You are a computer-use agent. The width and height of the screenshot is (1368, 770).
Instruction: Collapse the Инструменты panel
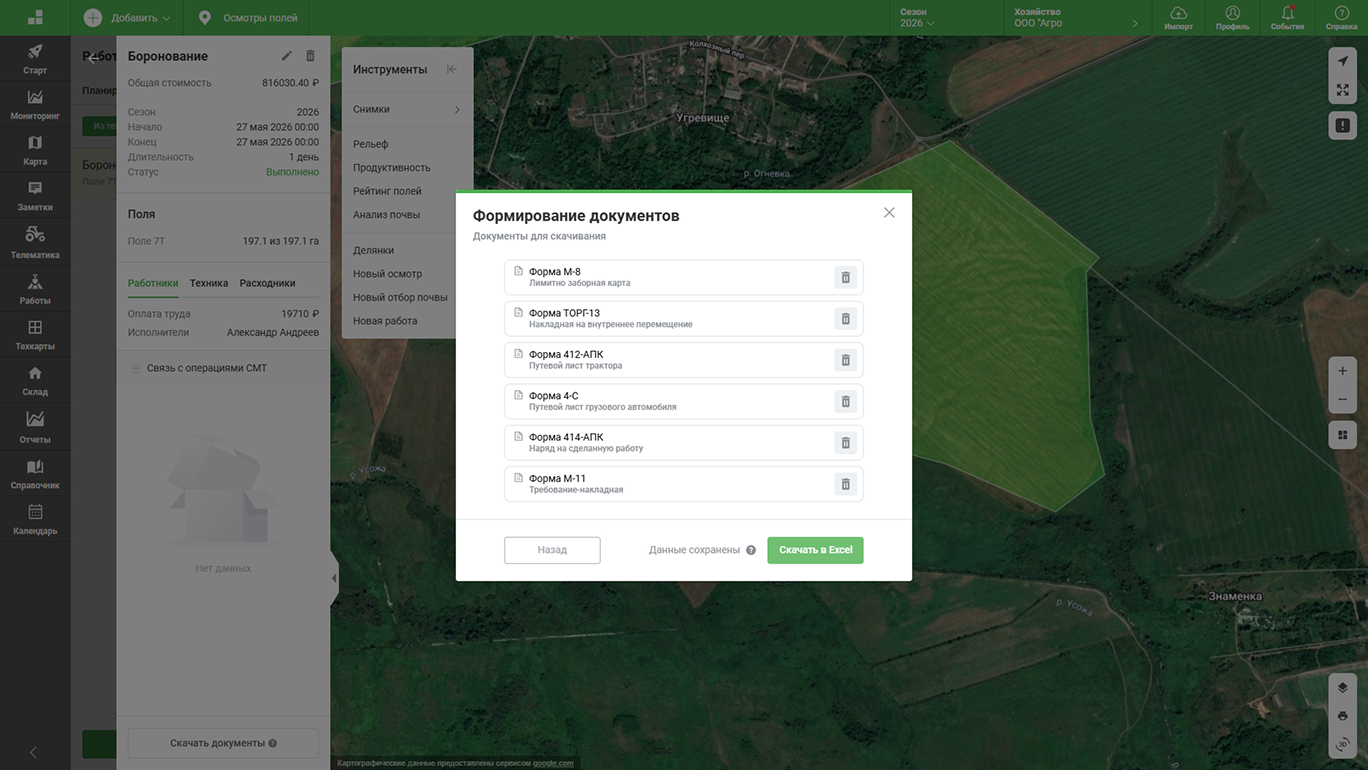[451, 69]
